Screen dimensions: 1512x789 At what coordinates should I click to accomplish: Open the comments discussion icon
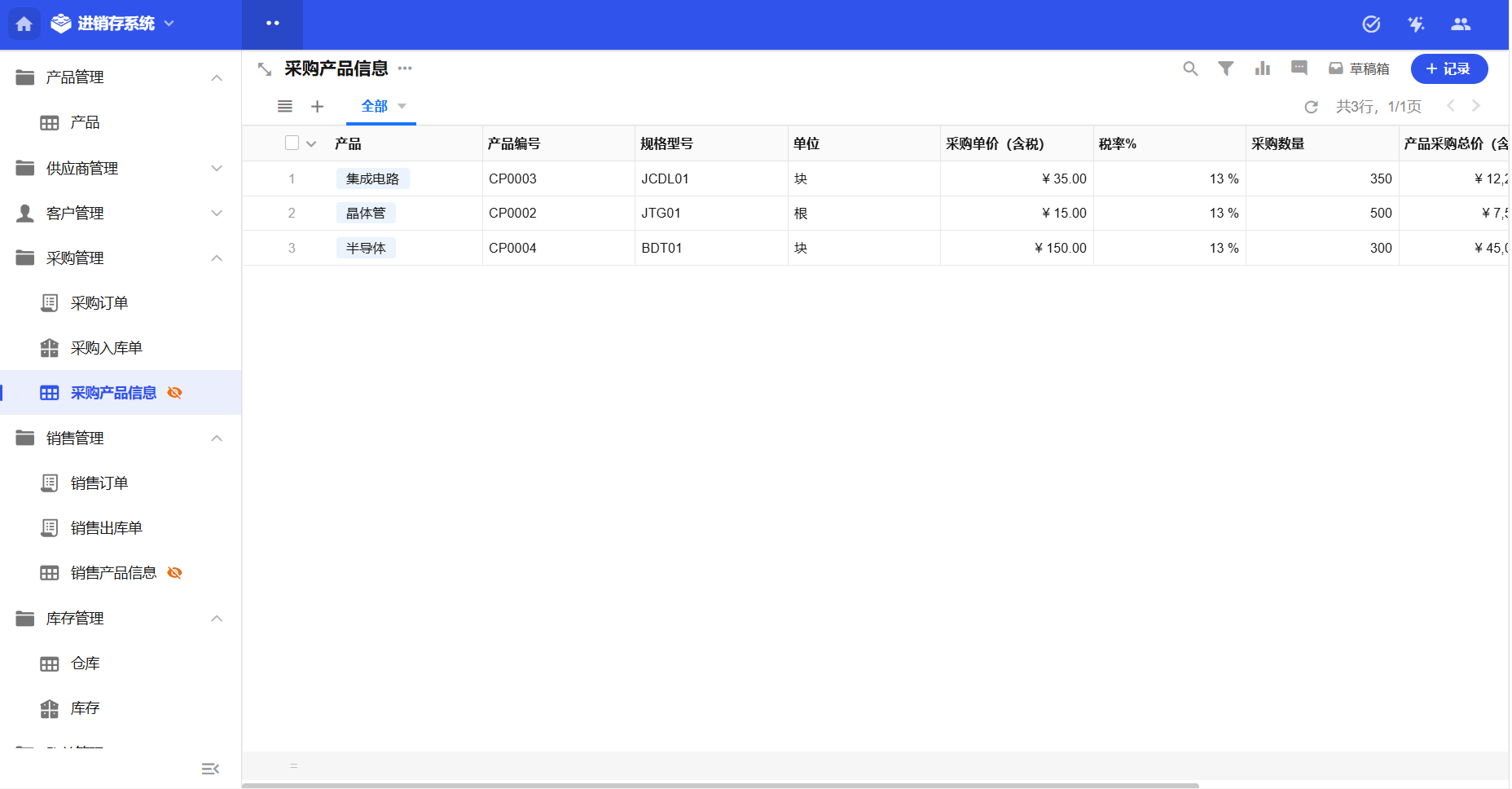(1299, 68)
